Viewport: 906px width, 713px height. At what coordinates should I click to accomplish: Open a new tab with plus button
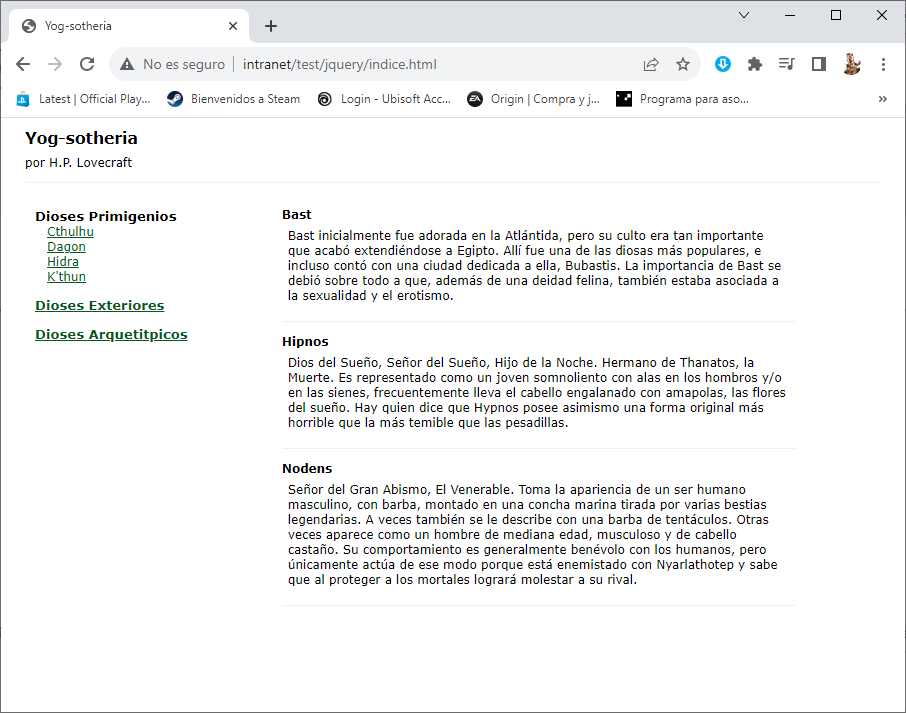(x=271, y=26)
